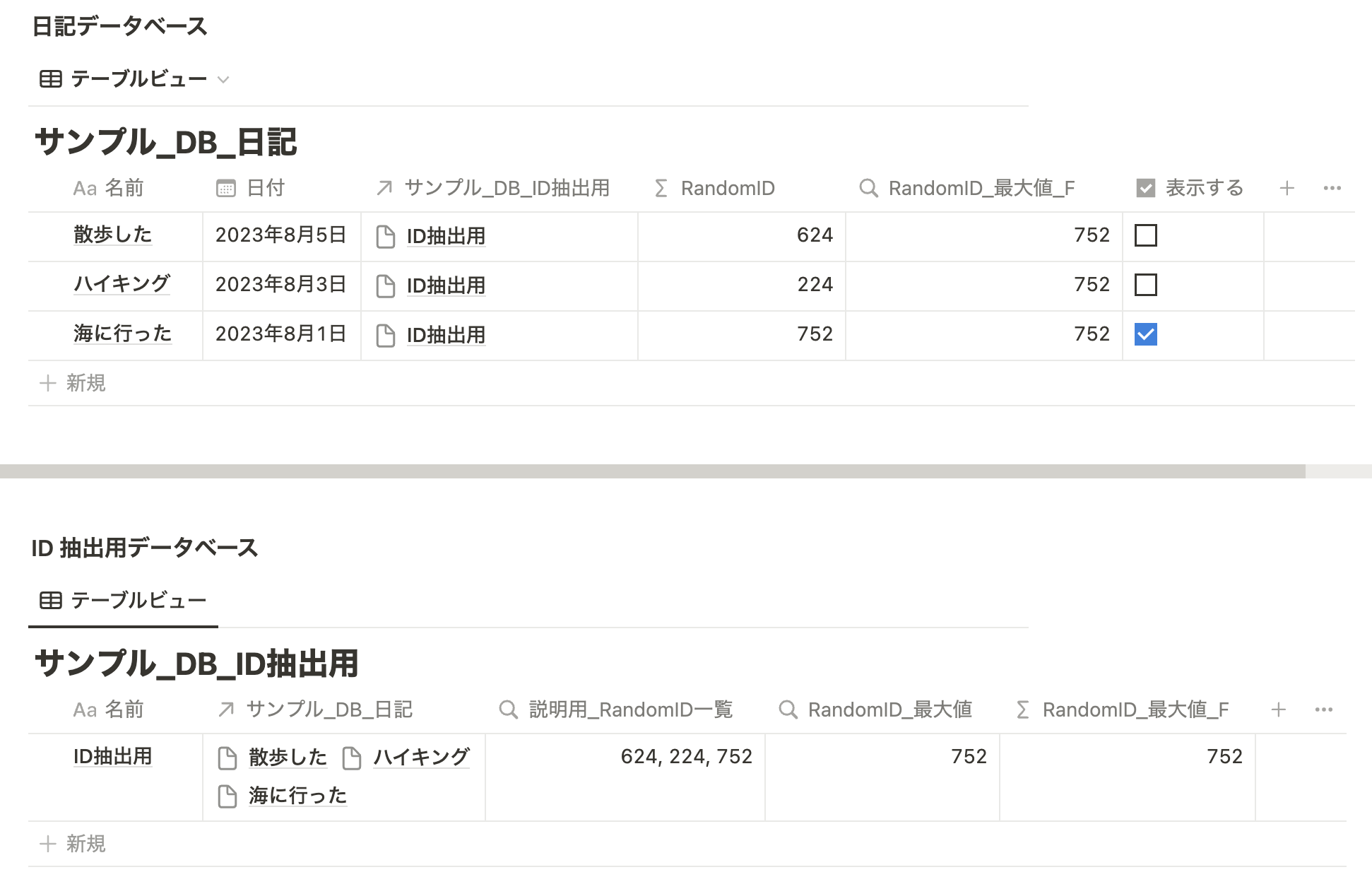Select テーブルビュー tab in 日記データベース
Image resolution: width=1372 pixels, height=889 pixels.
coord(124,79)
